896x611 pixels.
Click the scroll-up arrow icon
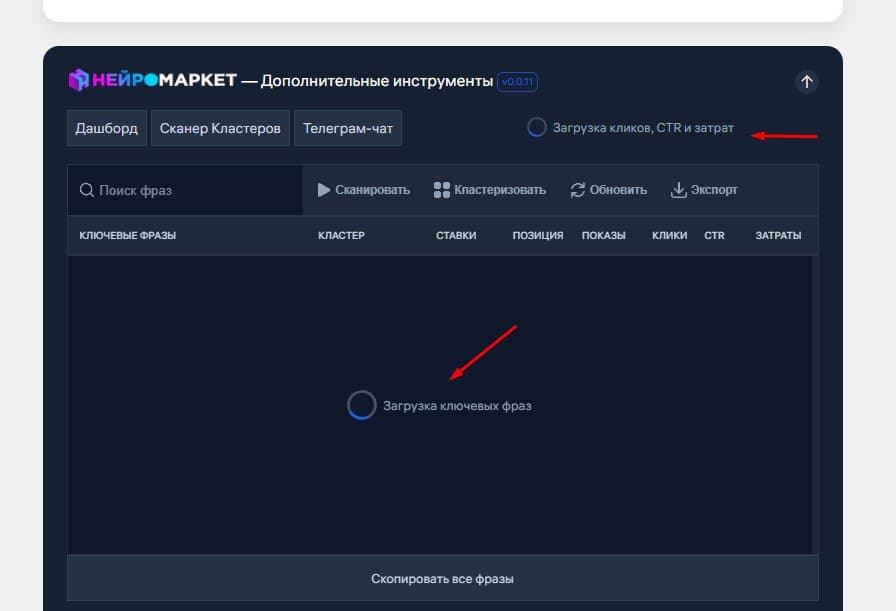[x=806, y=82]
